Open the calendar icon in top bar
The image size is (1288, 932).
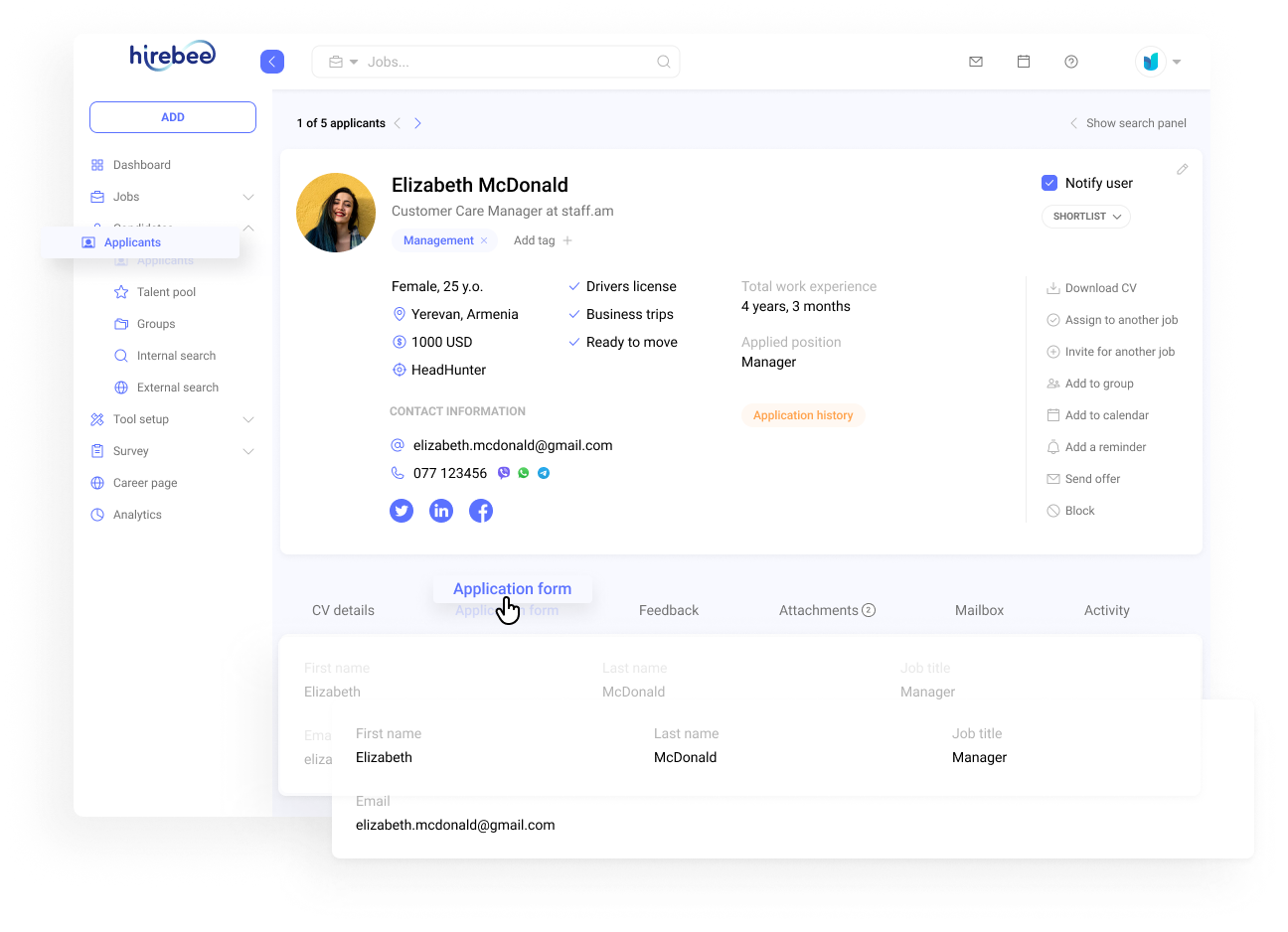1024,62
